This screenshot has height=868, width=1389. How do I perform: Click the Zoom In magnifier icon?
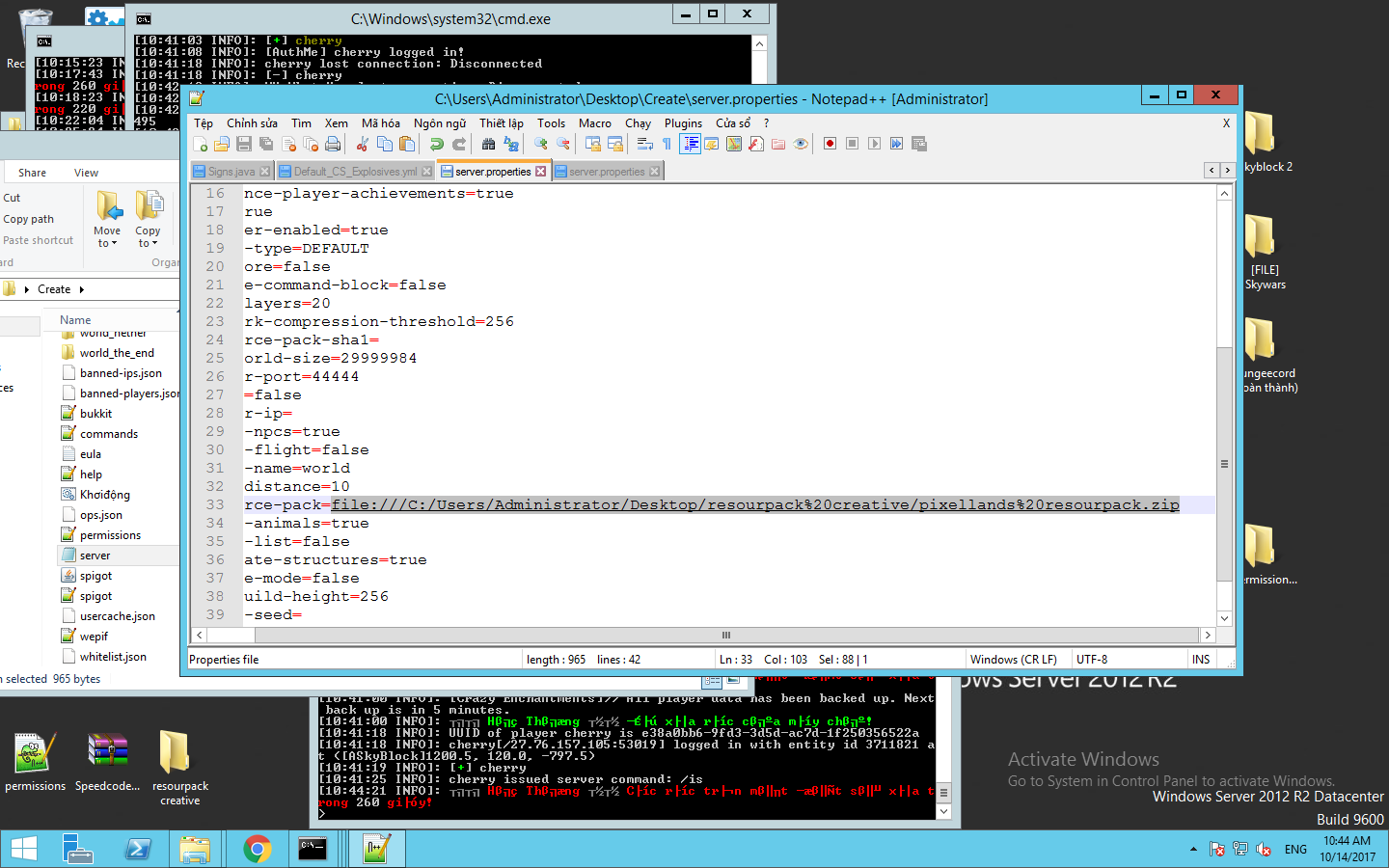point(541,144)
